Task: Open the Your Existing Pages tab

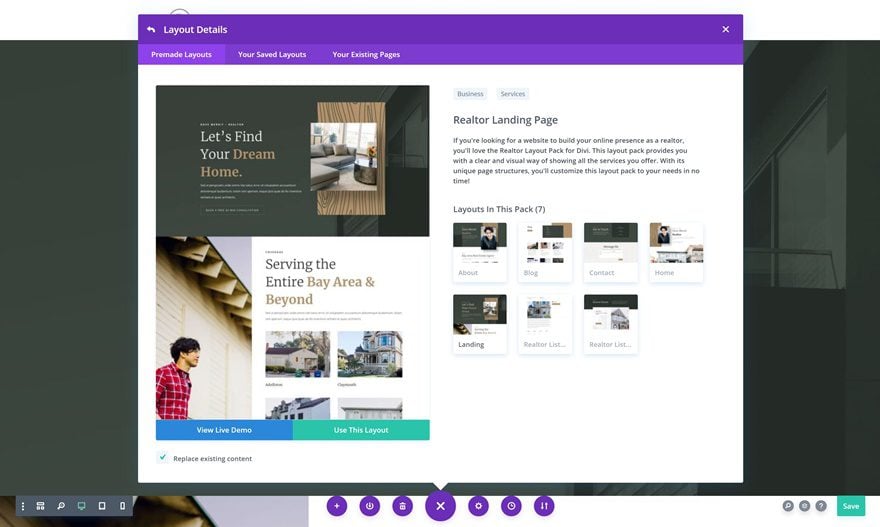Action: 366,54
